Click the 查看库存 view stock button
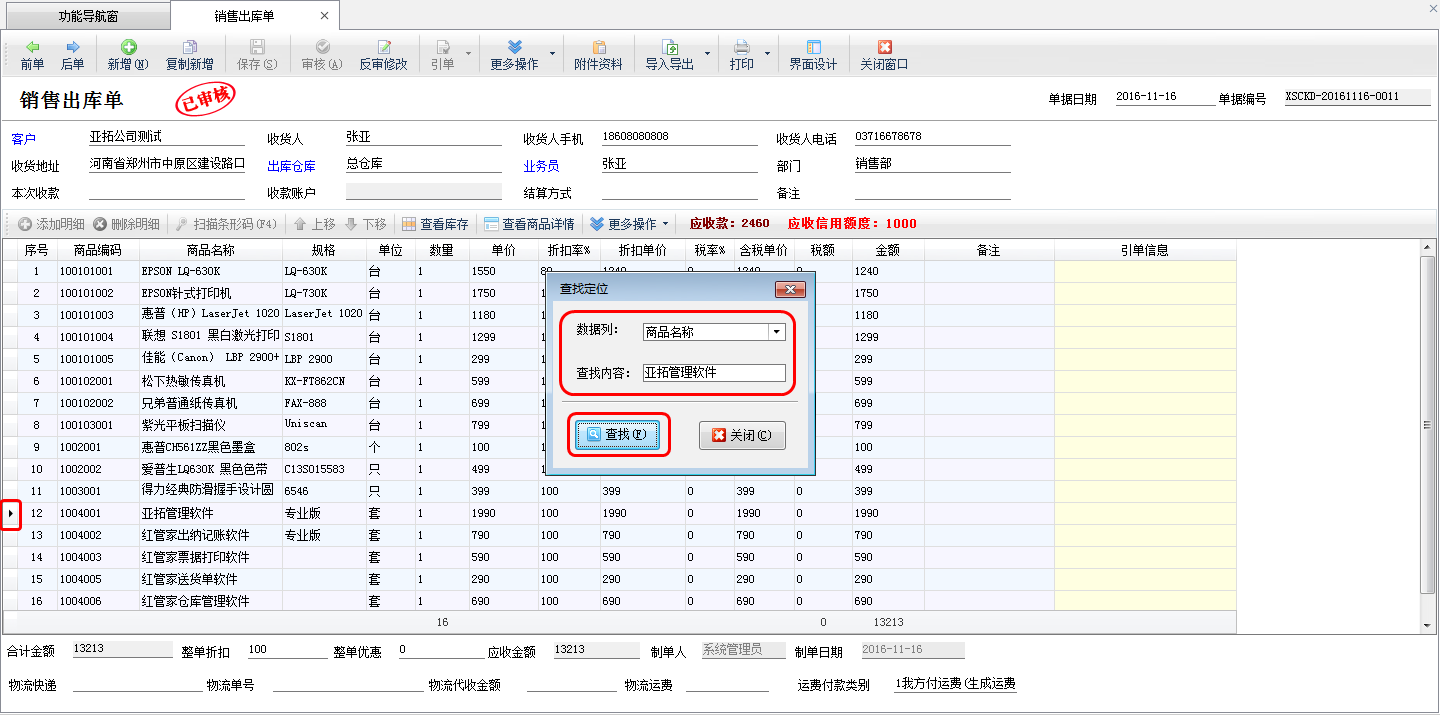The width and height of the screenshot is (1440, 715). [x=435, y=224]
